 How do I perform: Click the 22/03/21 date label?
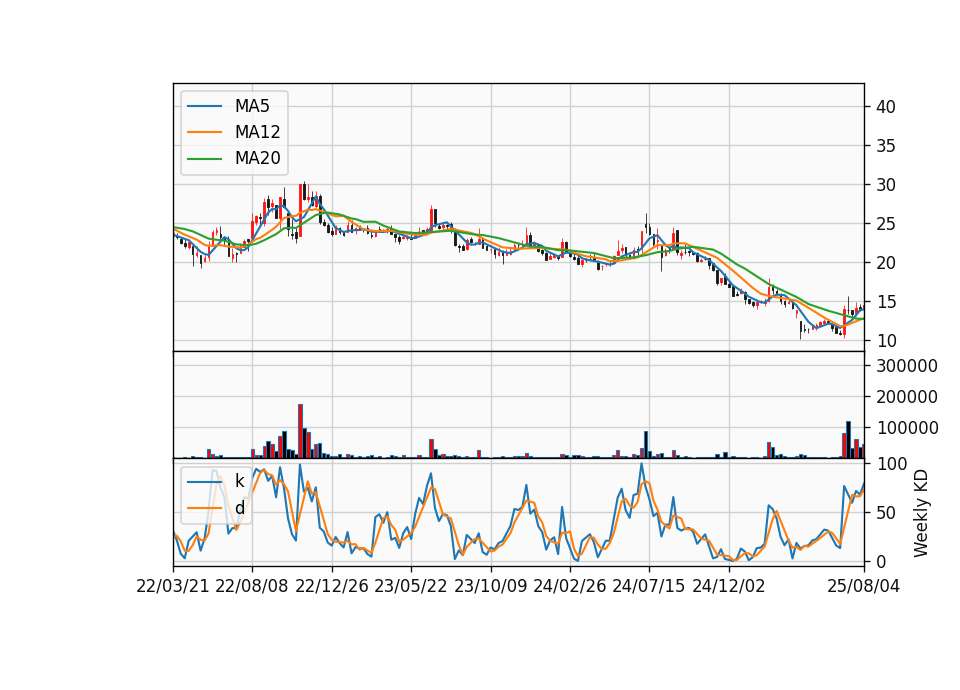point(173,586)
